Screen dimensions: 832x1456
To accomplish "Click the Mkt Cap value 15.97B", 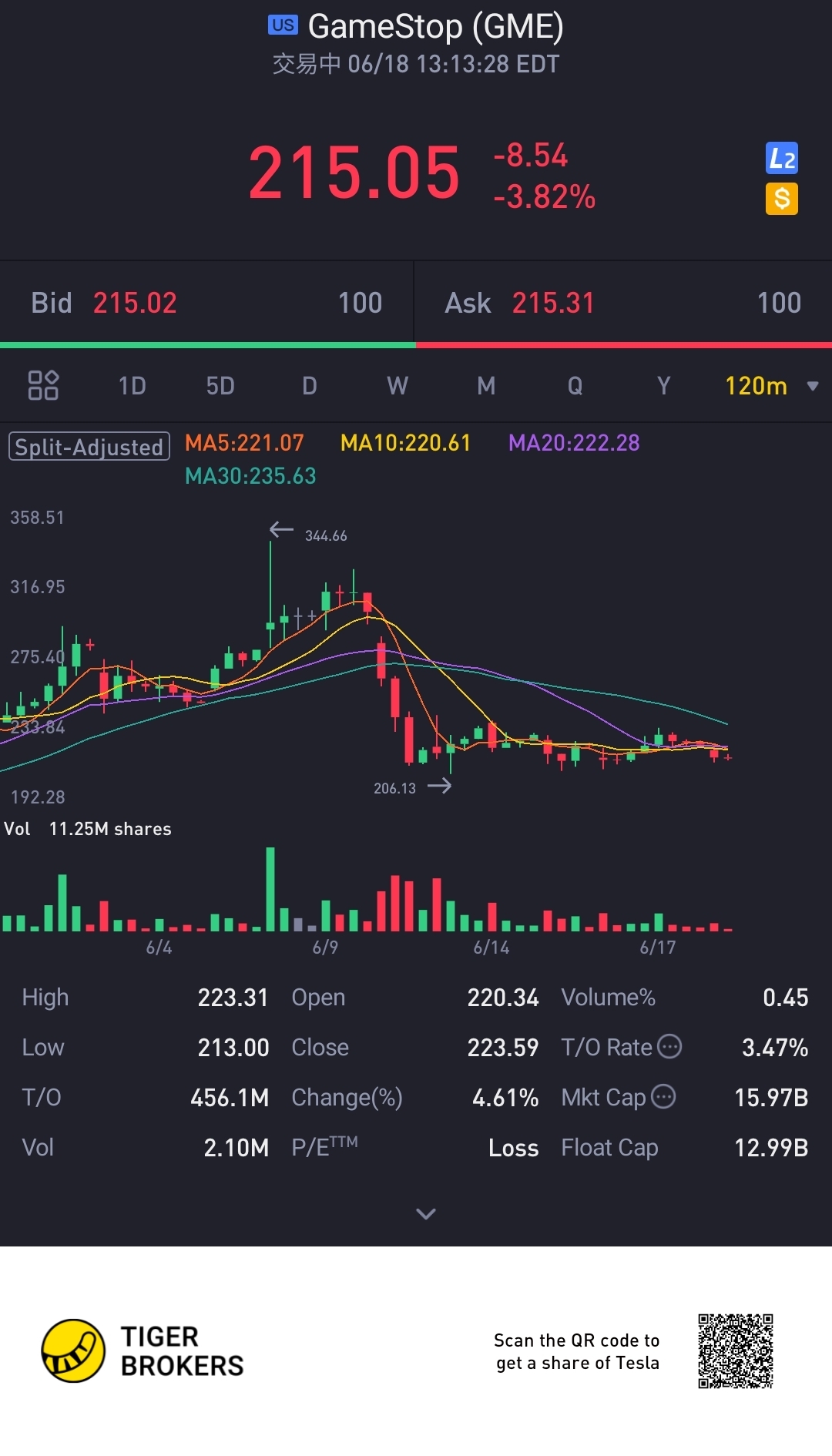I will [771, 1098].
